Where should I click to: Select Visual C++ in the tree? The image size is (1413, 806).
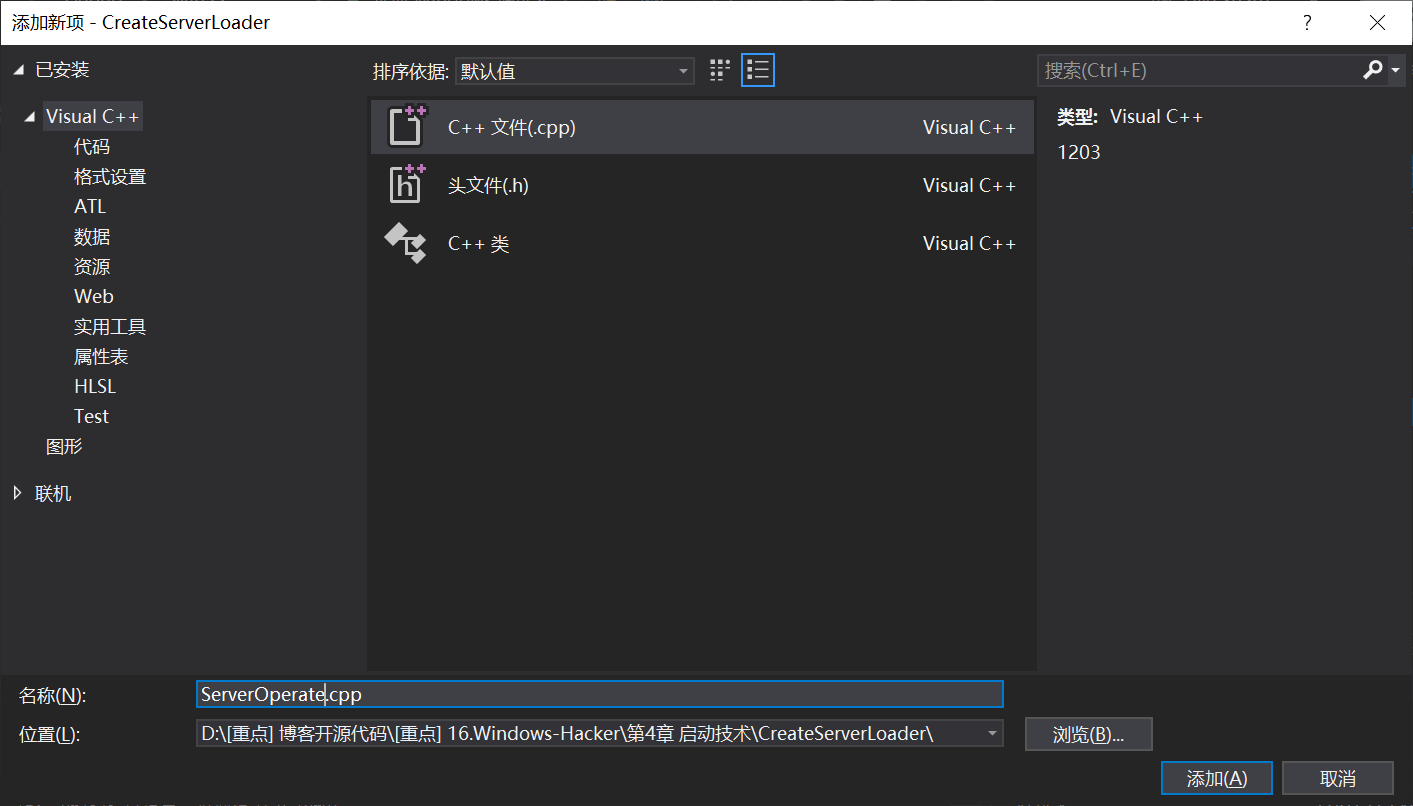tap(92, 117)
